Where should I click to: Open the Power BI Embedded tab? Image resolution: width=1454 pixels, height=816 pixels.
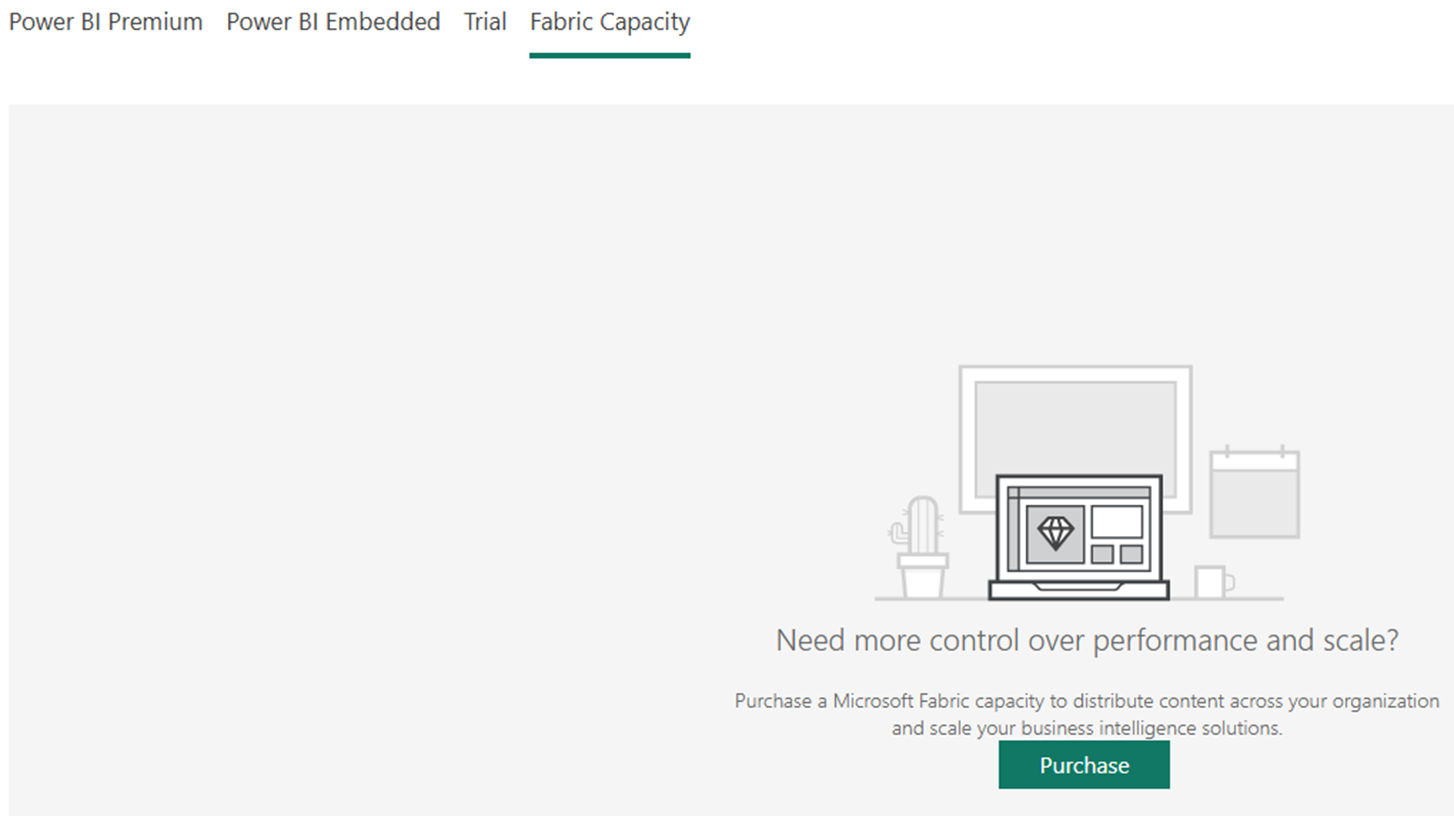pos(333,22)
